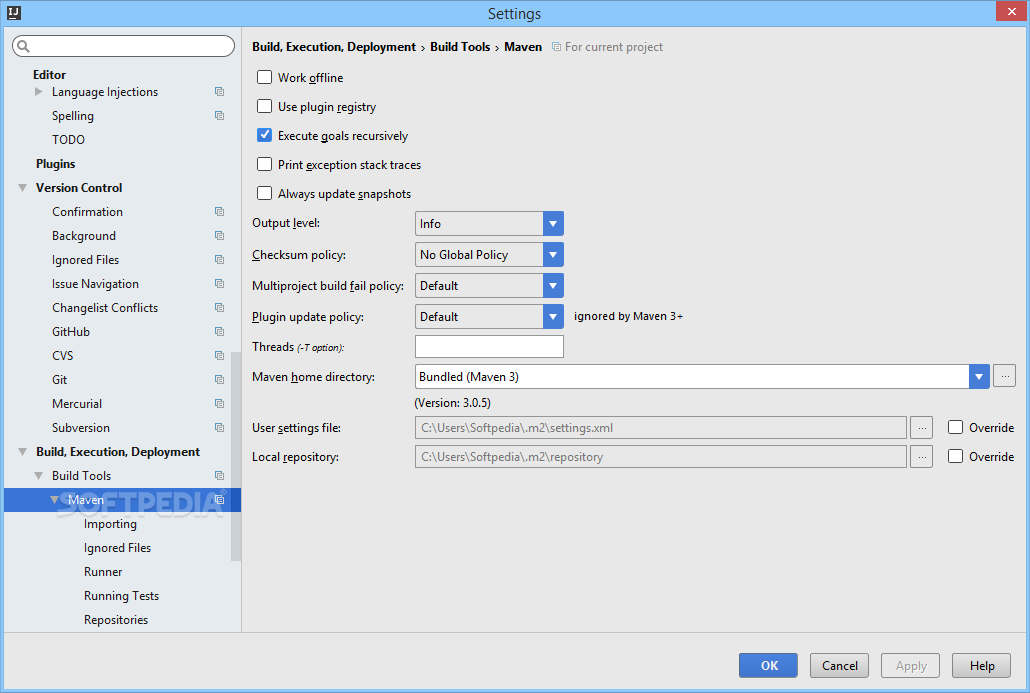Tick Override for Local repository
The width and height of the screenshot is (1030, 693).
[x=955, y=457]
